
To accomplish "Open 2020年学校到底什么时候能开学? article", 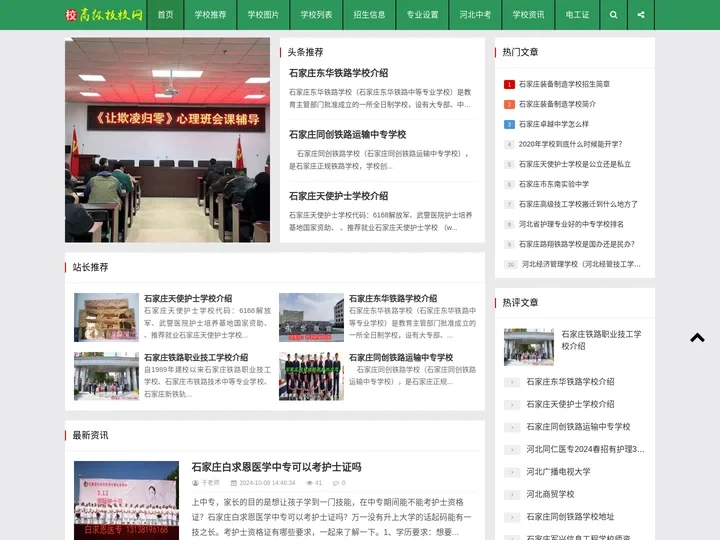I will click(571, 144).
